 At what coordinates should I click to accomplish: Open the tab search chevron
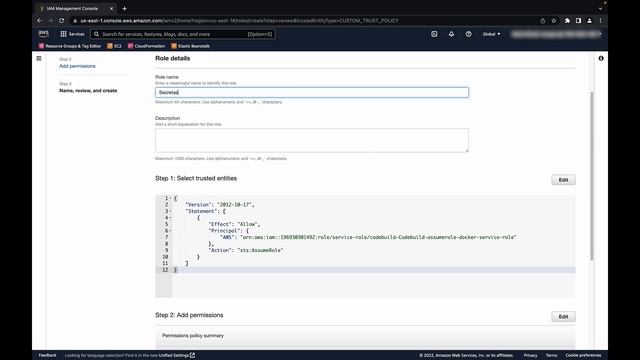click(x=600, y=9)
